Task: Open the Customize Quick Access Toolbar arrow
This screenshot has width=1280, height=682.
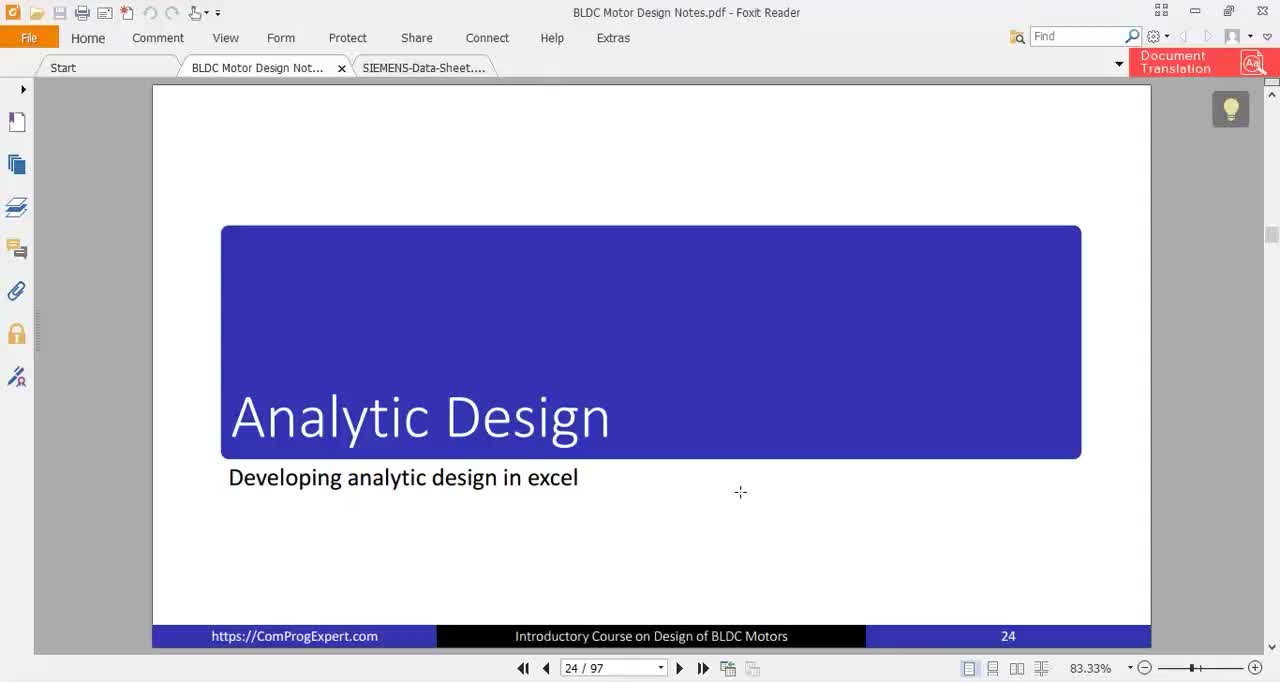Action: click(x=218, y=13)
